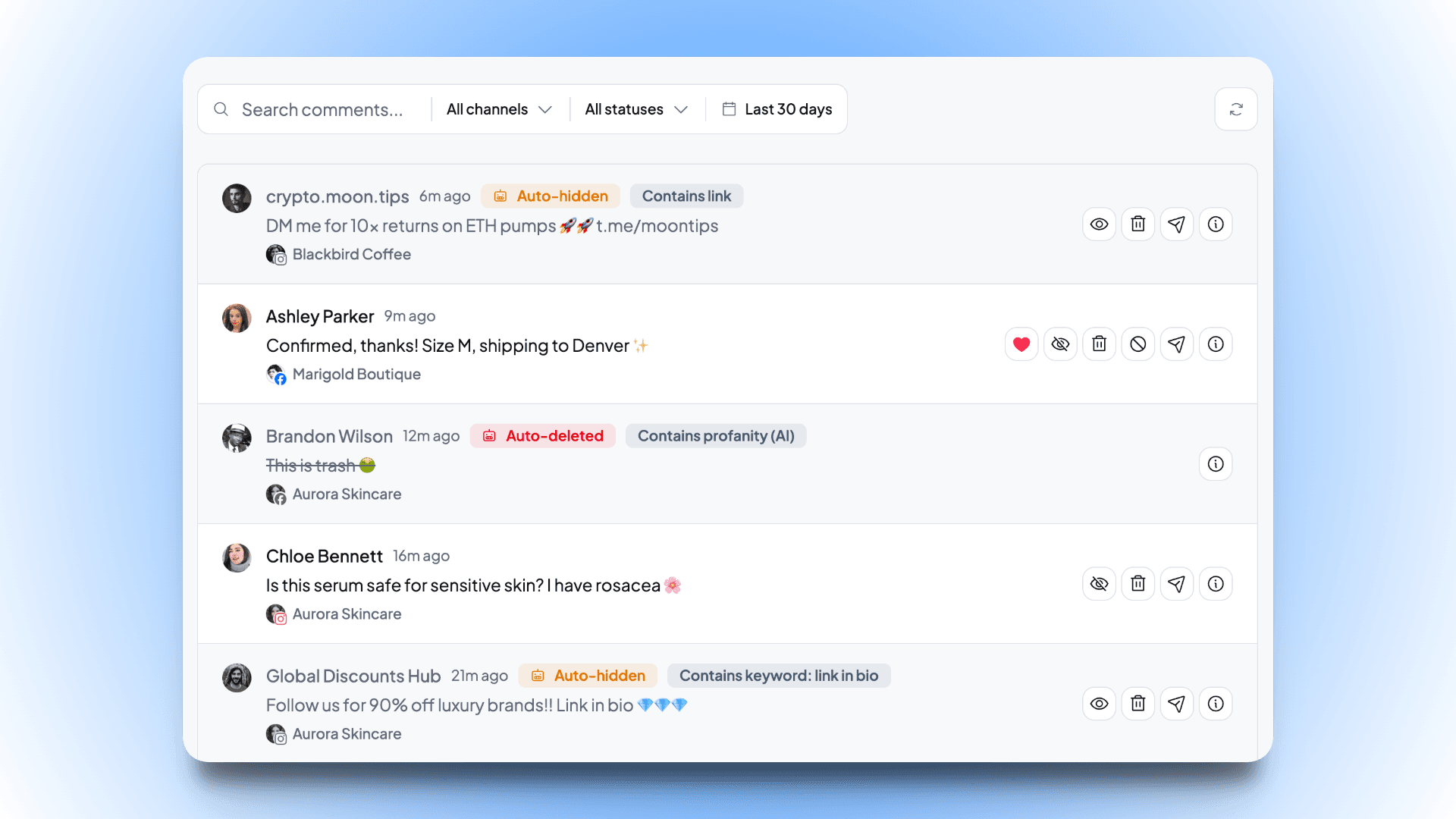Open Ashley Parker's profile avatar
The width and height of the screenshot is (1456, 819).
[x=237, y=318]
